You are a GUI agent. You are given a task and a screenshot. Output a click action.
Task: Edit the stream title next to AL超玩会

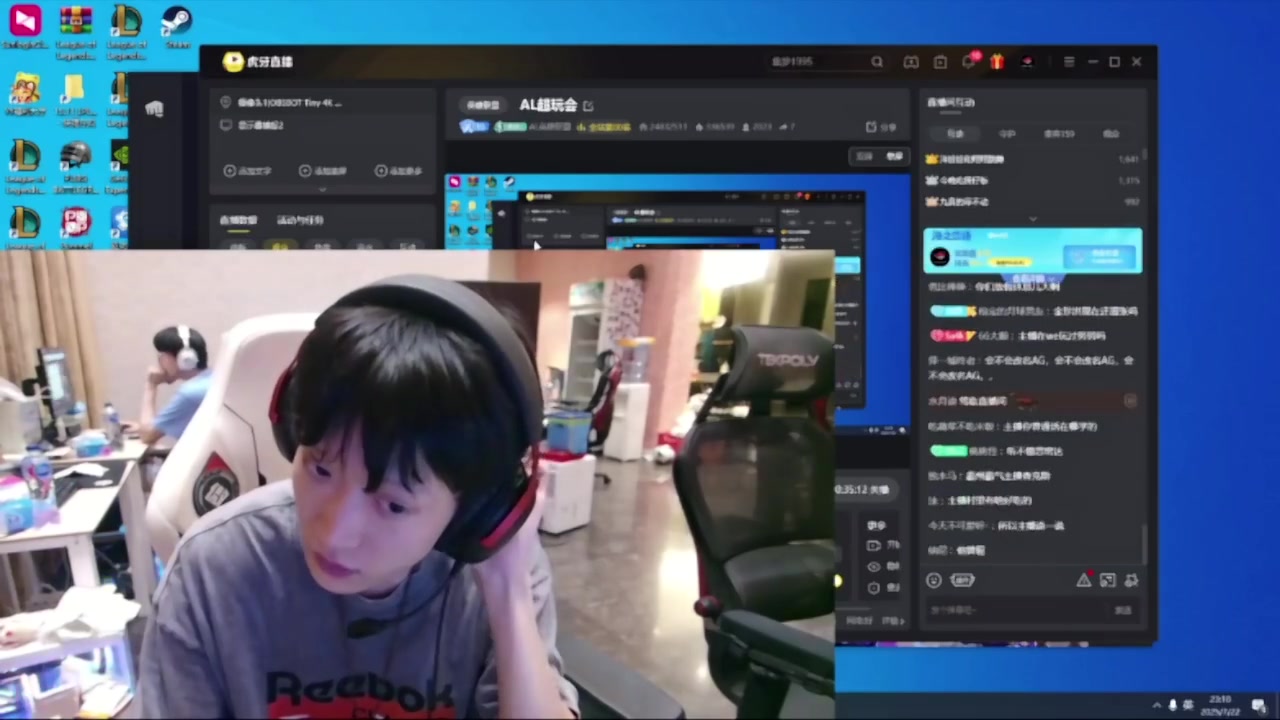[588, 105]
